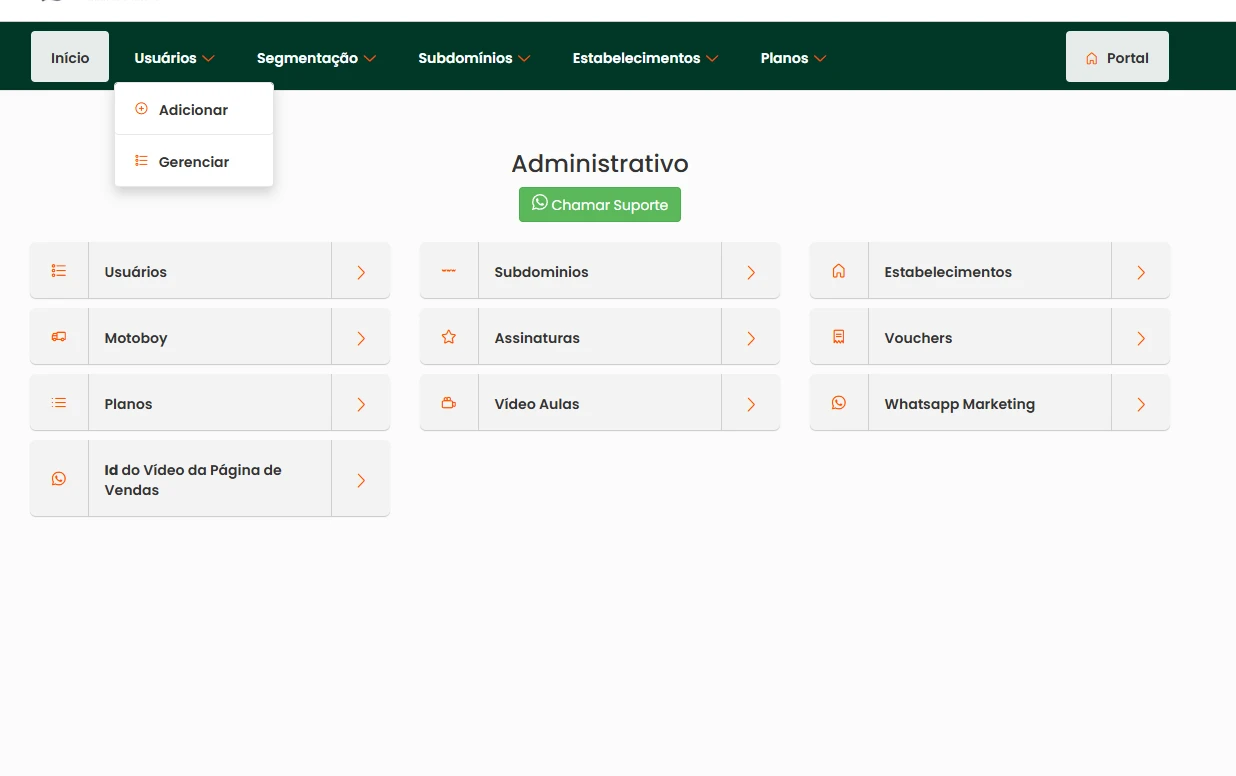This screenshot has width=1236, height=776.
Task: Click the delivery truck icon on Motoboy card
Action: (x=59, y=337)
